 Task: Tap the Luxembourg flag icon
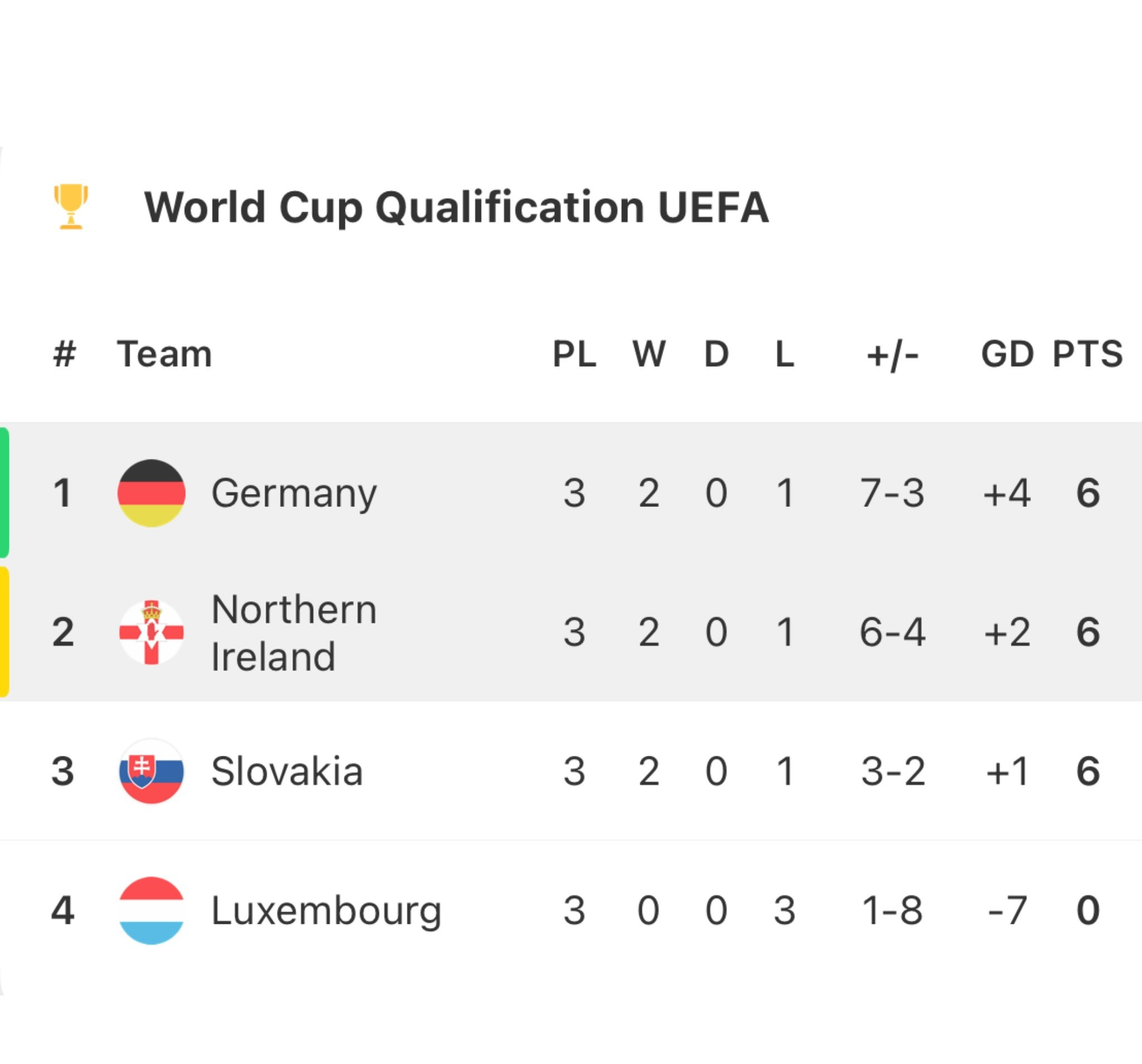pyautogui.click(x=151, y=910)
